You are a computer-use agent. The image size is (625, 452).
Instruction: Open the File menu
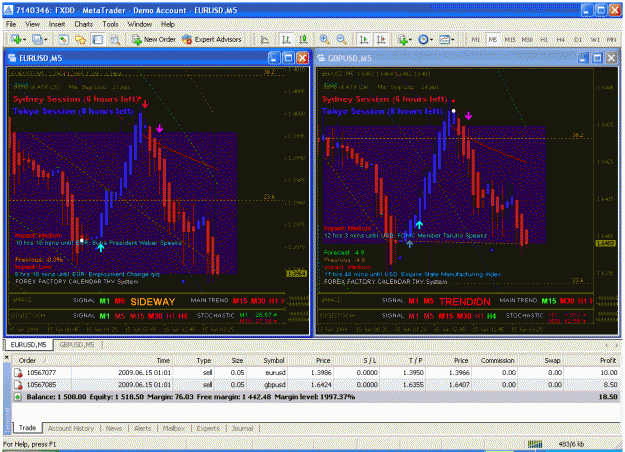pos(11,24)
